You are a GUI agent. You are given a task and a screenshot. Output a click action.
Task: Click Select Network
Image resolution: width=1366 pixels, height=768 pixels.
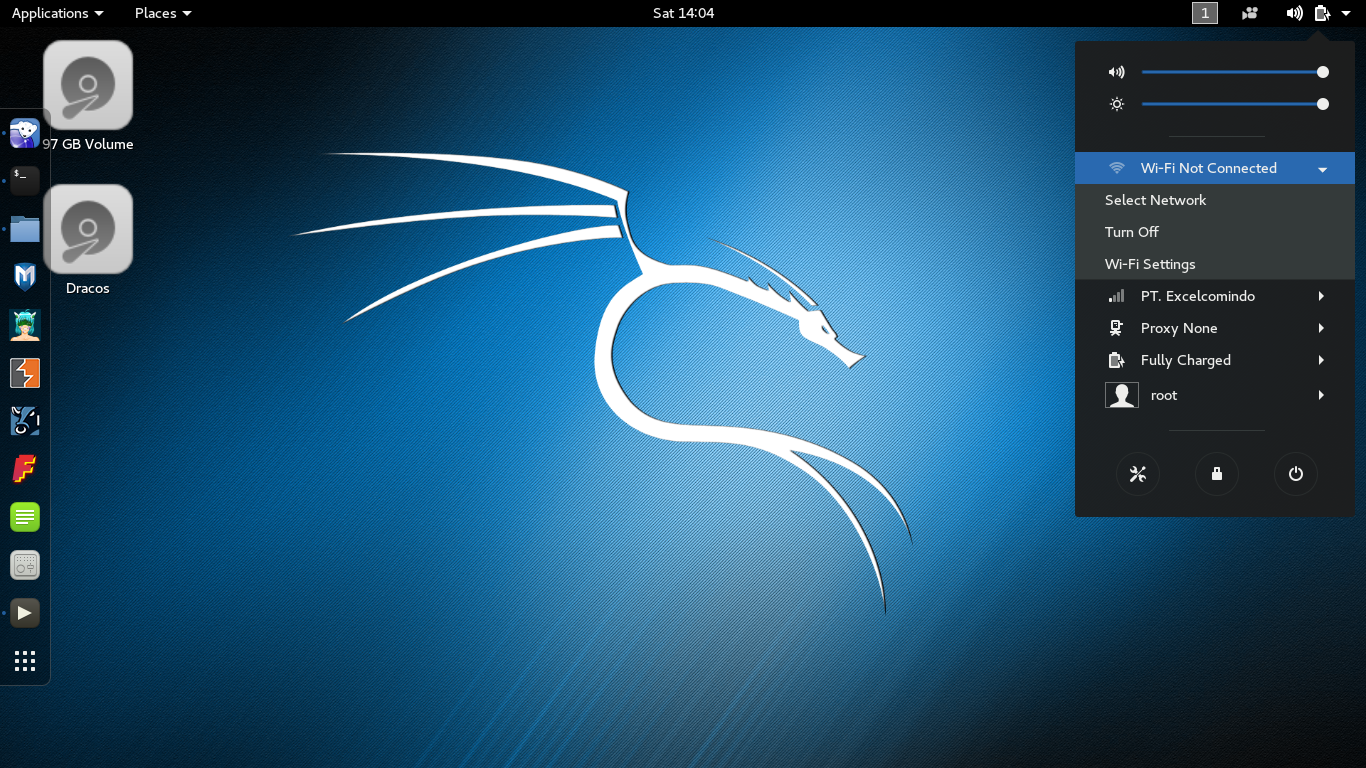[x=1155, y=200]
